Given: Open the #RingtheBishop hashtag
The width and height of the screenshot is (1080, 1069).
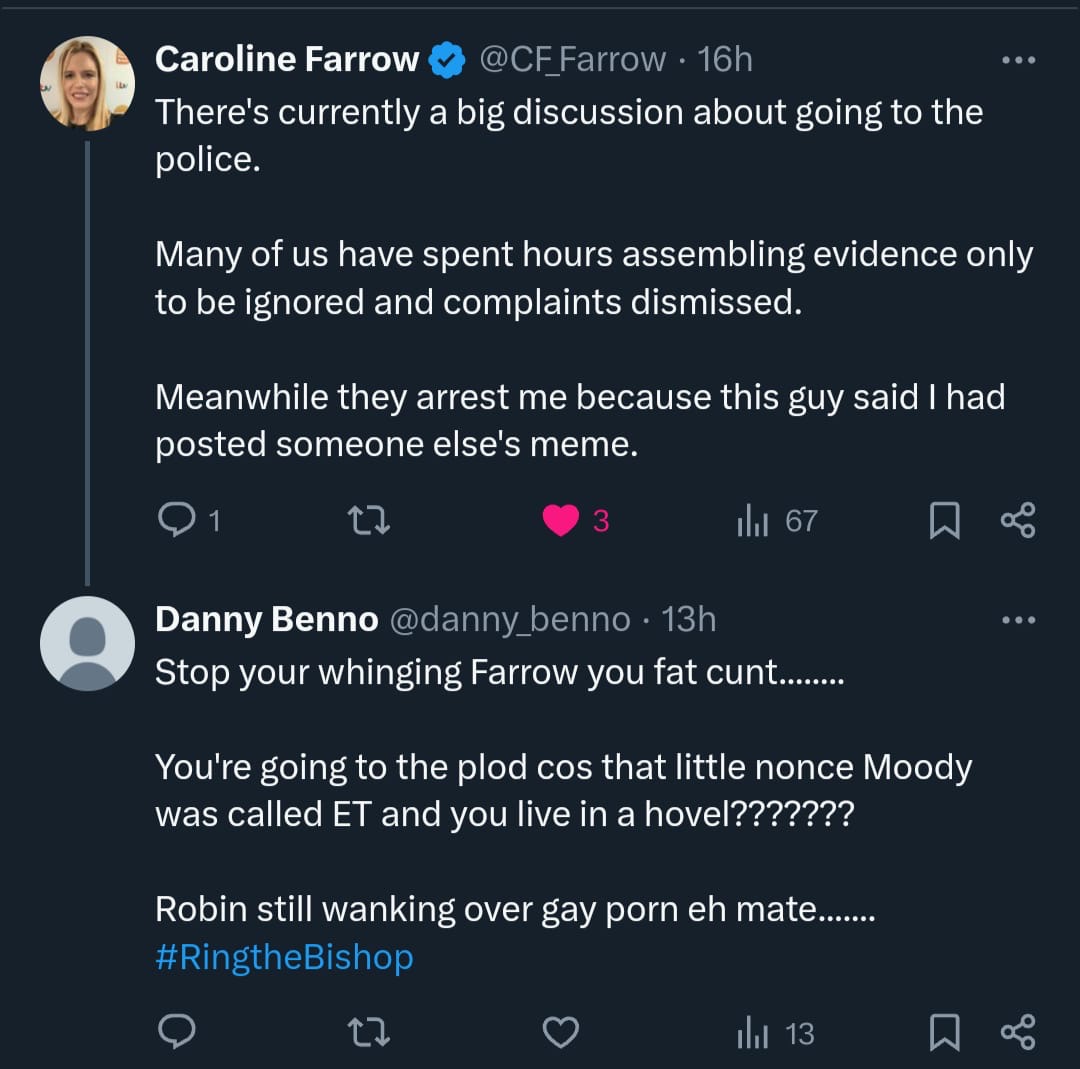Looking at the screenshot, I should (284, 957).
